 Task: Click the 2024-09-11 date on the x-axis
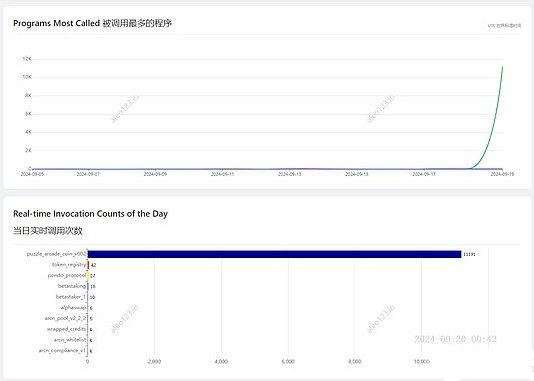(x=222, y=174)
